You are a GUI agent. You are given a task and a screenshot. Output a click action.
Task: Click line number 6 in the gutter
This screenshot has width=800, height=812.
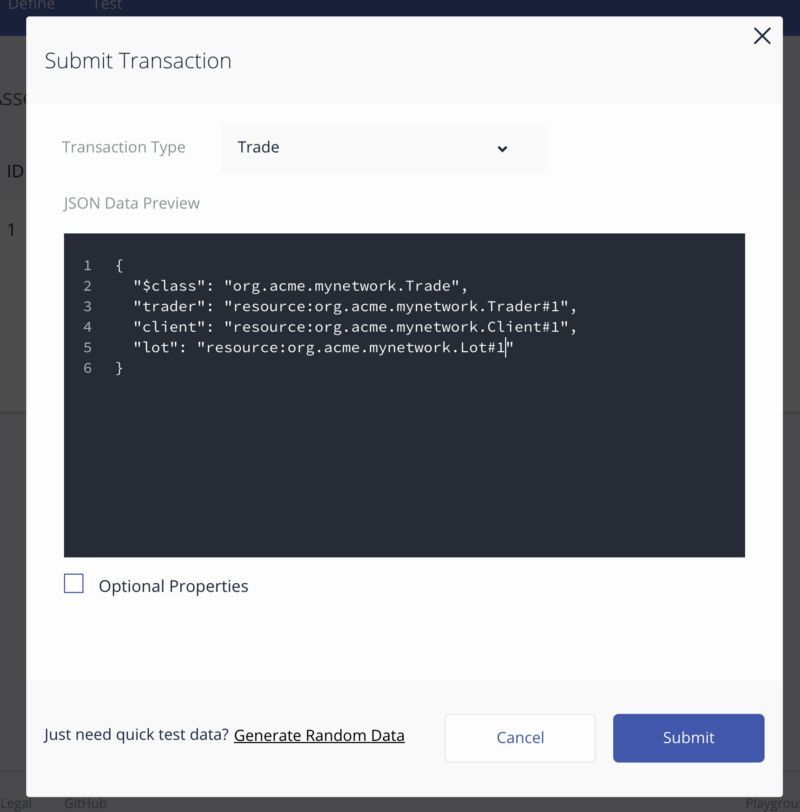[88, 368]
